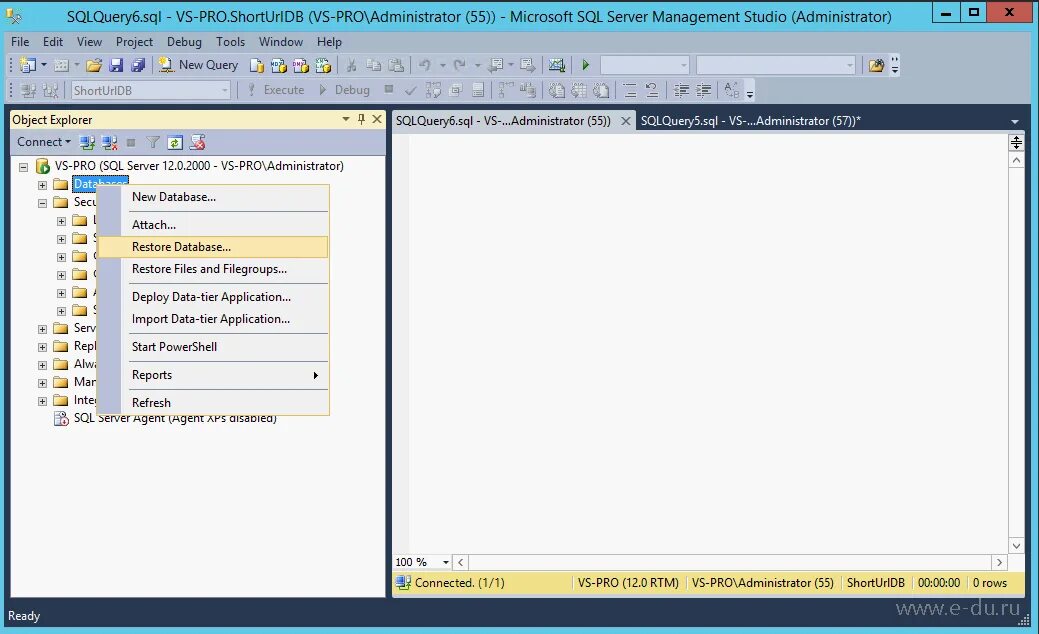Click the Debug button
The width and height of the screenshot is (1039, 634).
(x=344, y=90)
